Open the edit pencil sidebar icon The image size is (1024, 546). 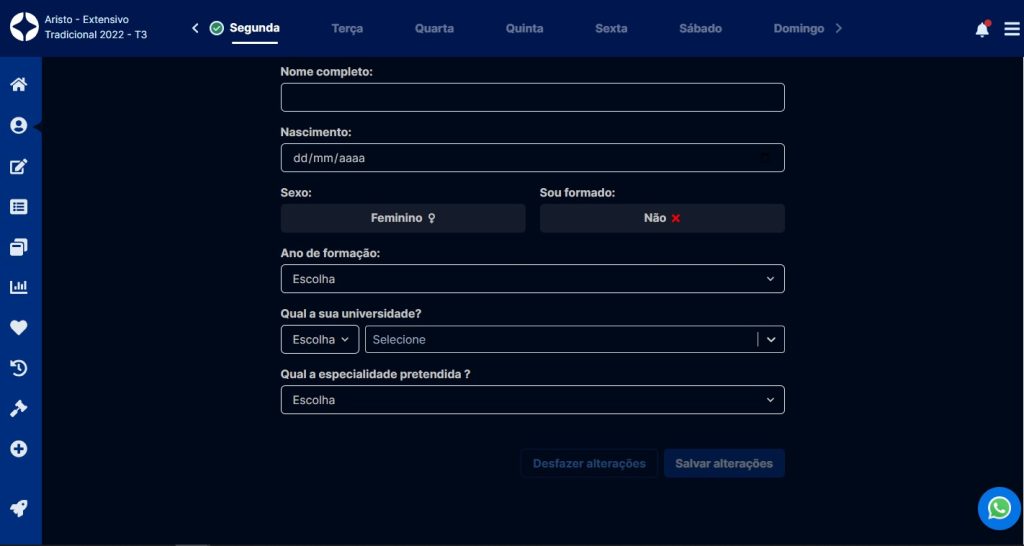pyautogui.click(x=18, y=167)
